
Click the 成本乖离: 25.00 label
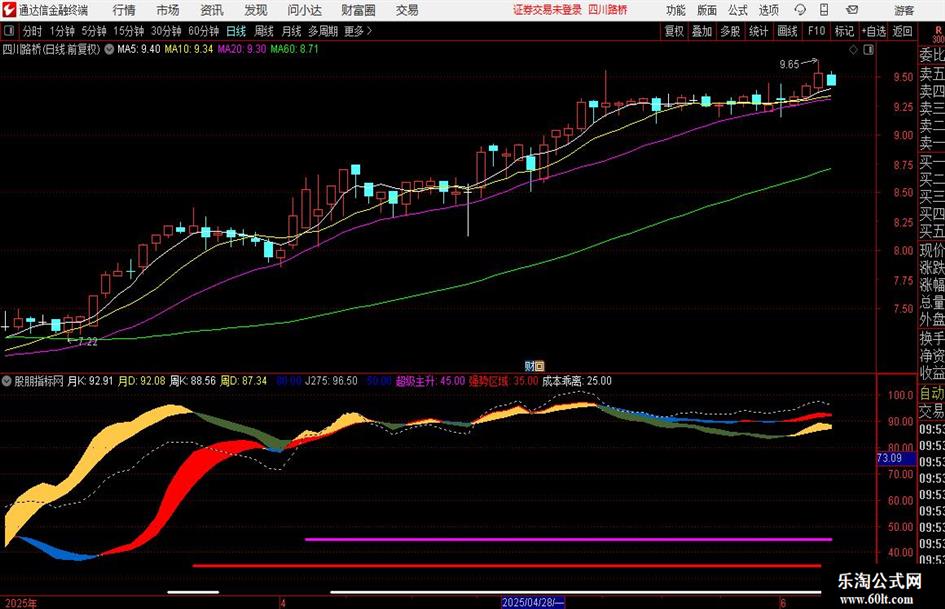(x=577, y=381)
